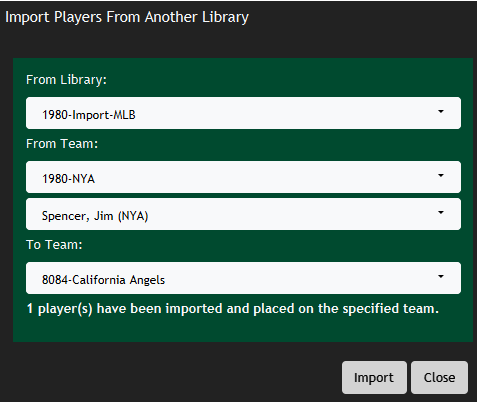Open the 1980-NYA team combo box

(x=243, y=177)
